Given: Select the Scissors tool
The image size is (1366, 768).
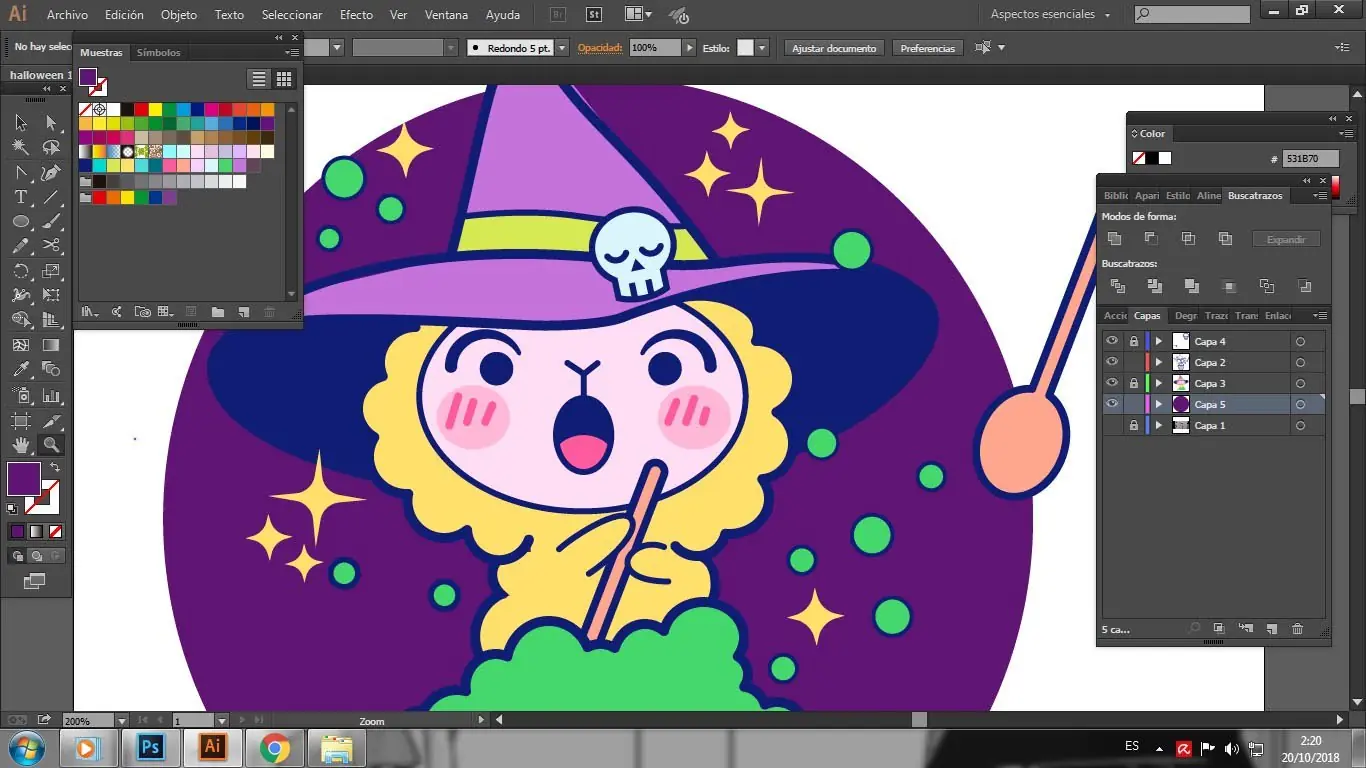Looking at the screenshot, I should (51, 246).
